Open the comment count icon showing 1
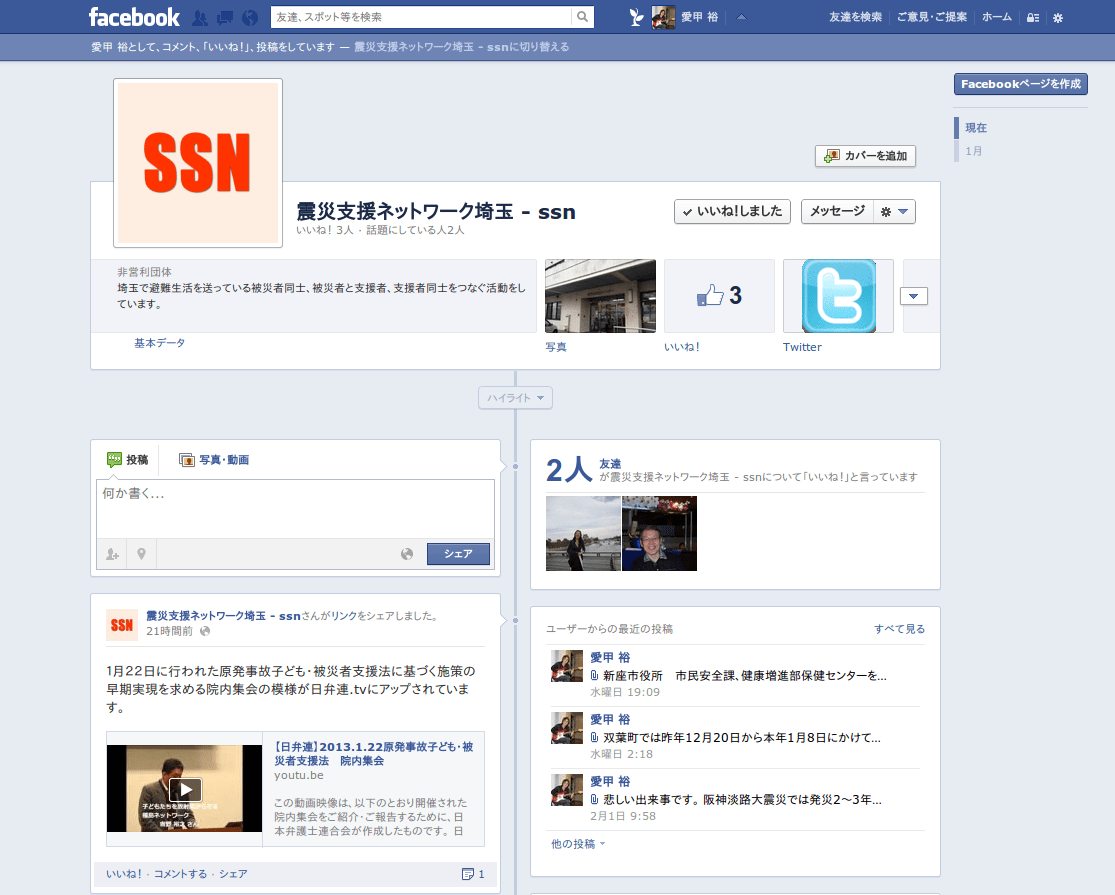The width and height of the screenshot is (1115, 895). (x=473, y=874)
